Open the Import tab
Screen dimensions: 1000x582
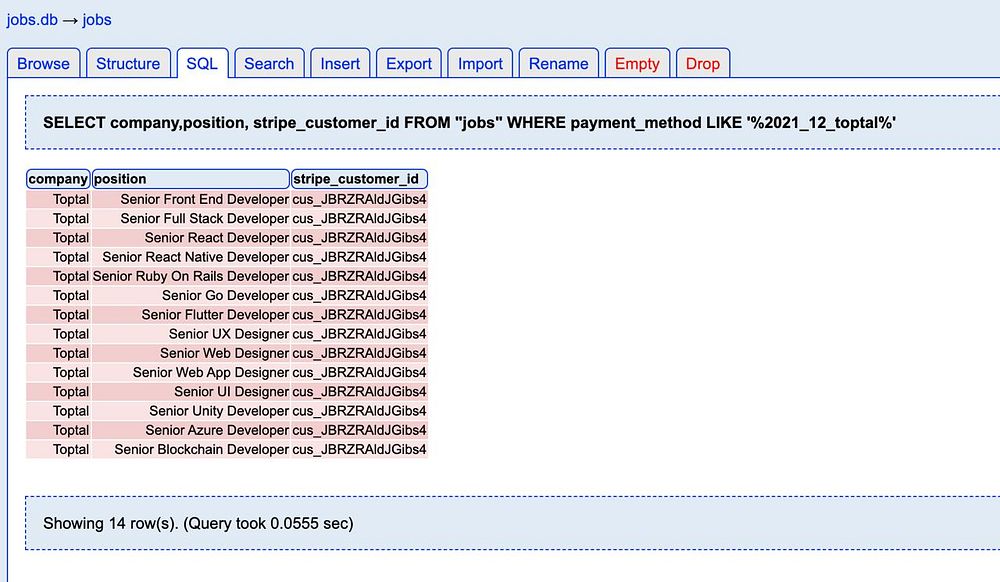pyautogui.click(x=480, y=64)
